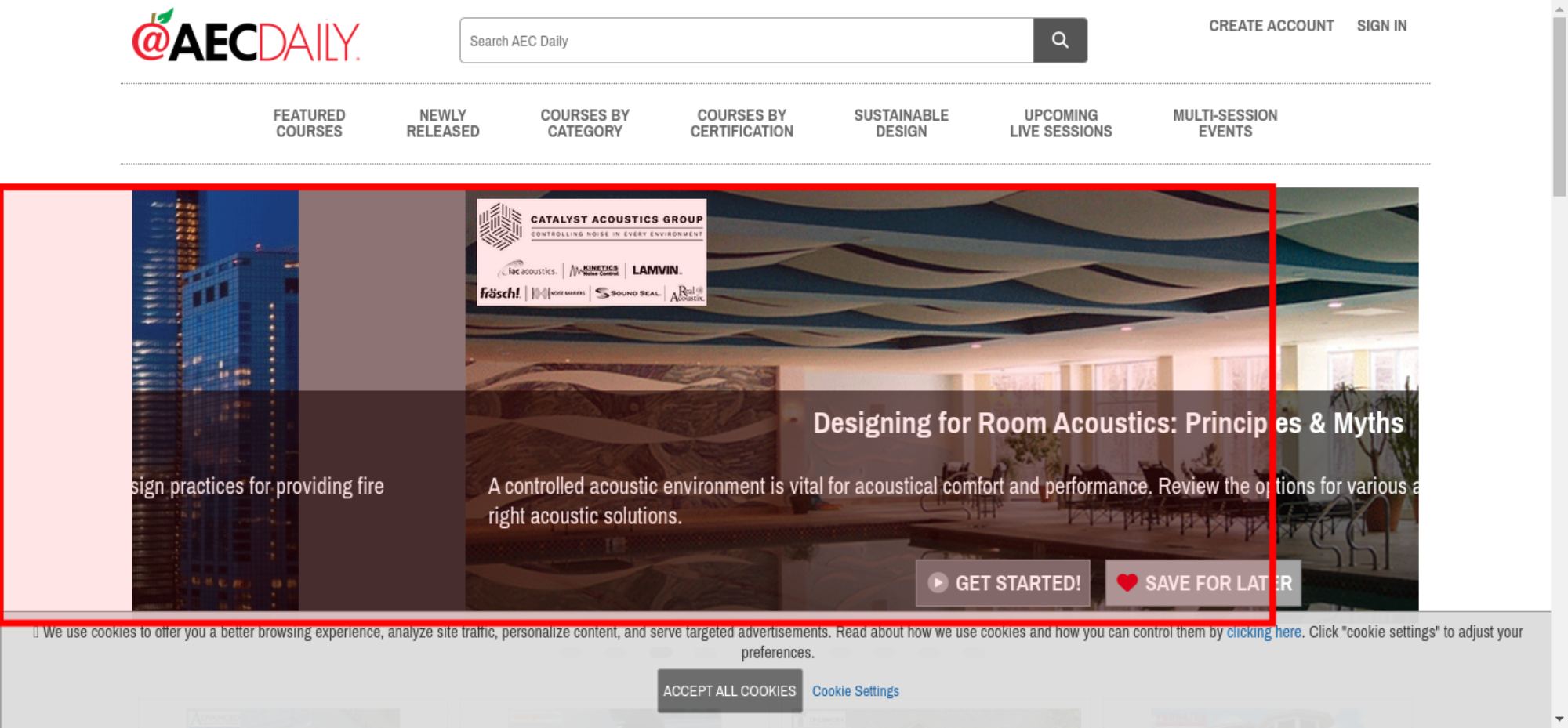Image resolution: width=1568 pixels, height=728 pixels.
Task: Click the scrollbar down arrow
Action: point(1559,719)
